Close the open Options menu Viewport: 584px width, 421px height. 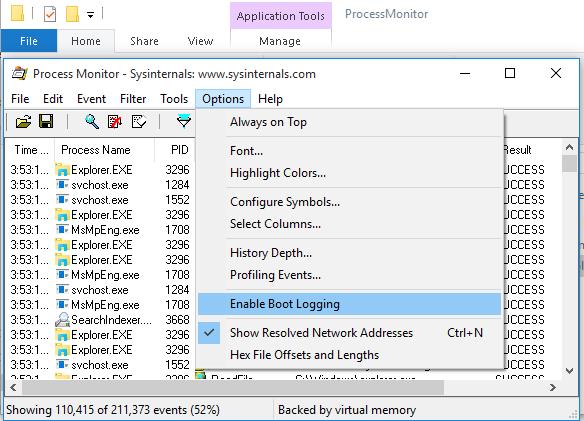(x=223, y=99)
